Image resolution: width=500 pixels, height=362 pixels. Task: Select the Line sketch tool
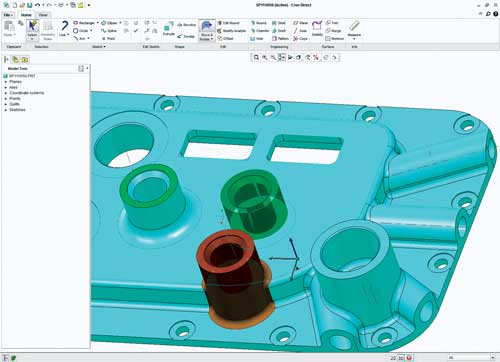(64, 28)
